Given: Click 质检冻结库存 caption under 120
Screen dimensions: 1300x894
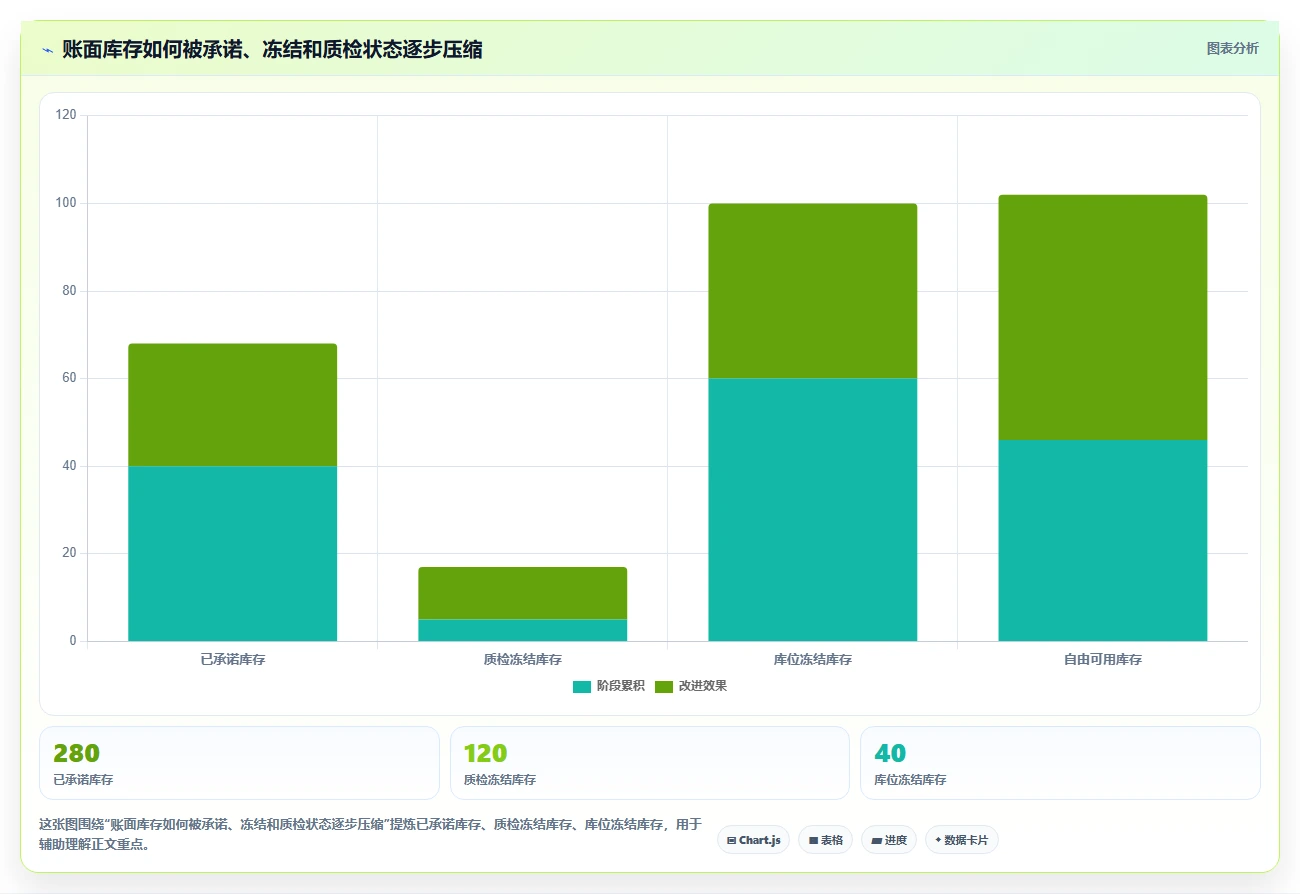Looking at the screenshot, I should 500,779.
